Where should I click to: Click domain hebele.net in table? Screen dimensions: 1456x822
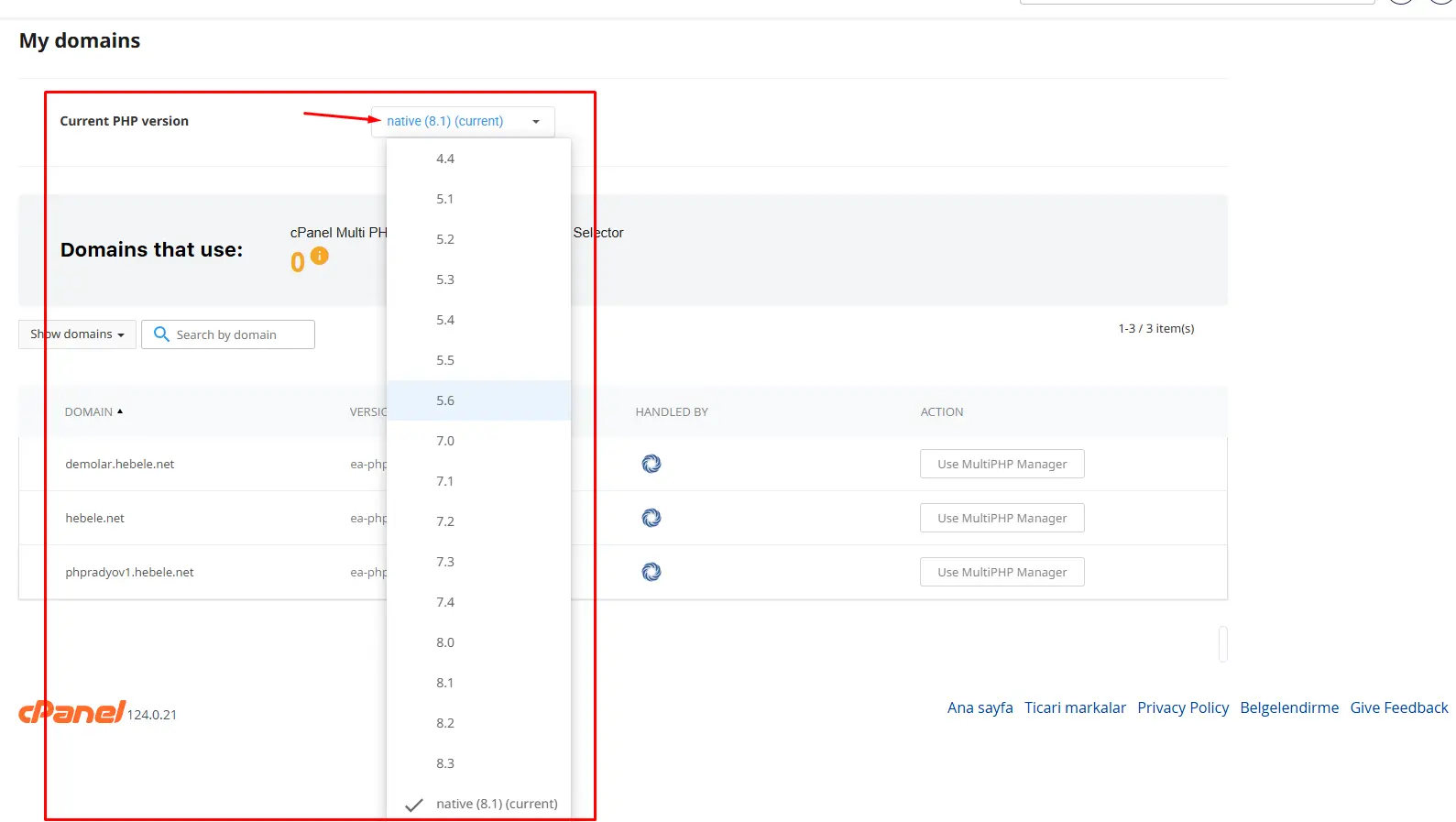(95, 518)
